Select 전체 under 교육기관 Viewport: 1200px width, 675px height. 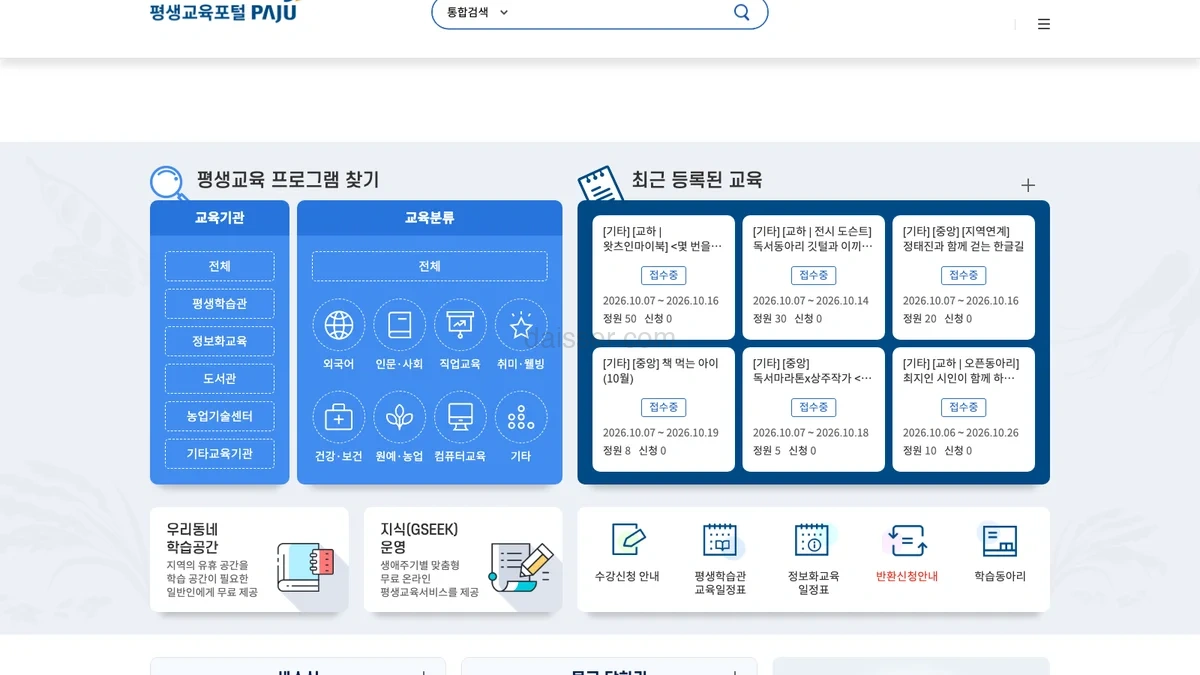(220, 266)
